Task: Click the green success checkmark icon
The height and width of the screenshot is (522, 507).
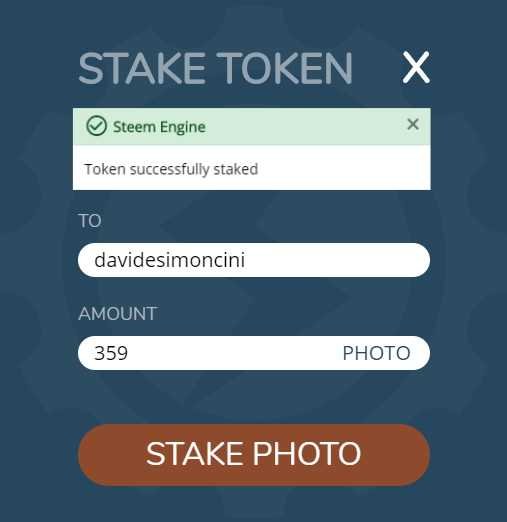Action: click(x=96, y=126)
